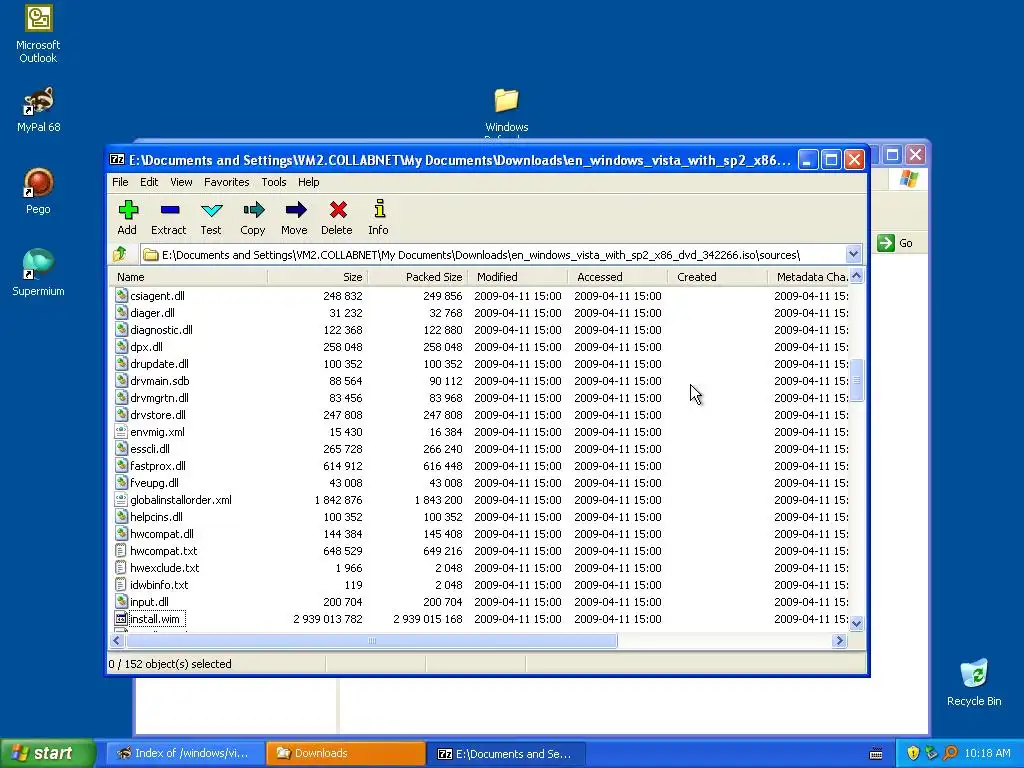This screenshot has height=768, width=1024.
Task: Select esscli.dll file name
Action: tap(150, 449)
